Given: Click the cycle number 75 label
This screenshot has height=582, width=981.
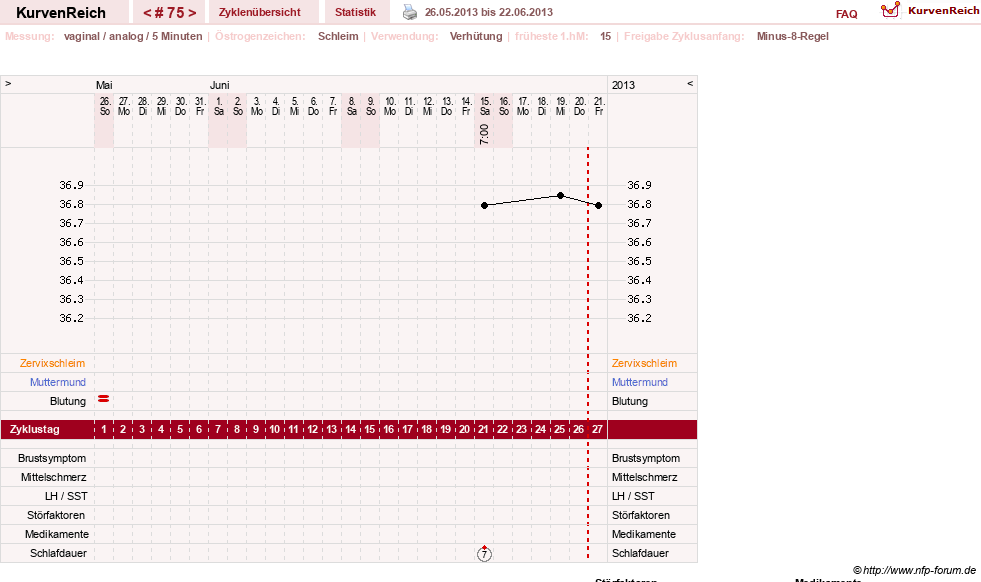Looking at the screenshot, I should coord(170,13).
